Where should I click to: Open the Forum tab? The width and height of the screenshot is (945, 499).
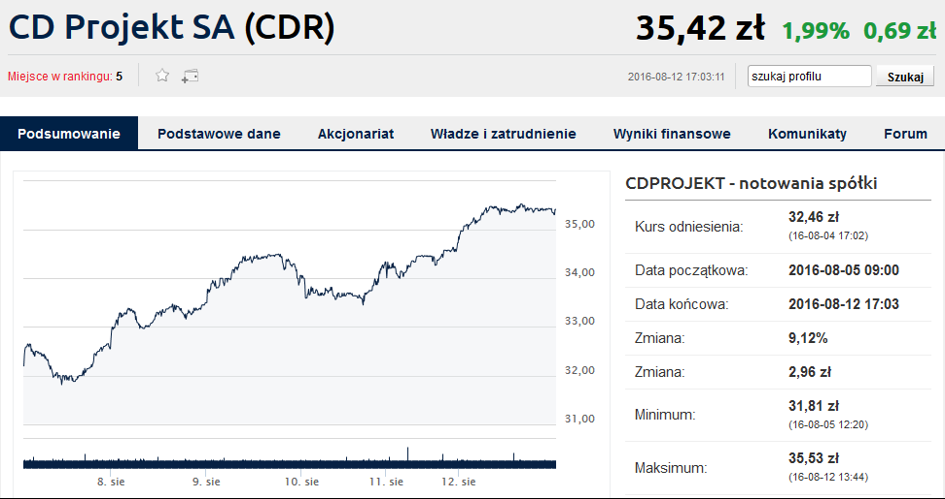pos(905,133)
